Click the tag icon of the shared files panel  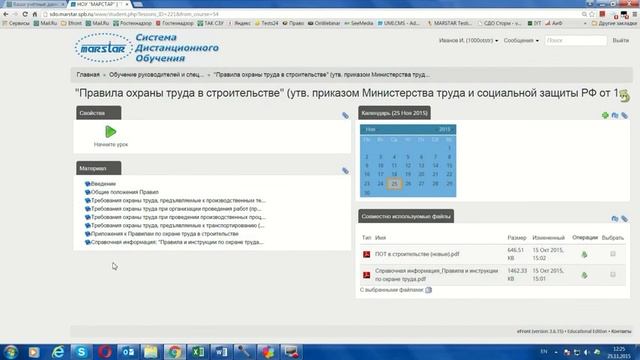click(624, 219)
